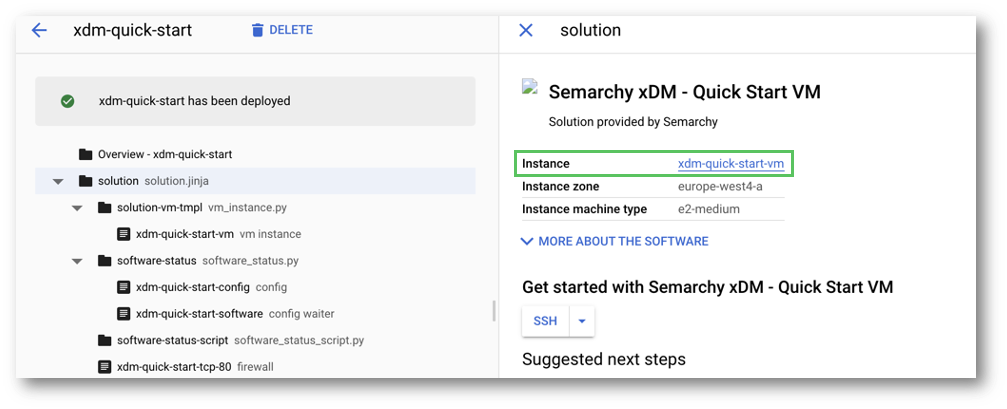Collapse the software-status node
The height and width of the screenshot is (409, 1007).
click(x=78, y=261)
